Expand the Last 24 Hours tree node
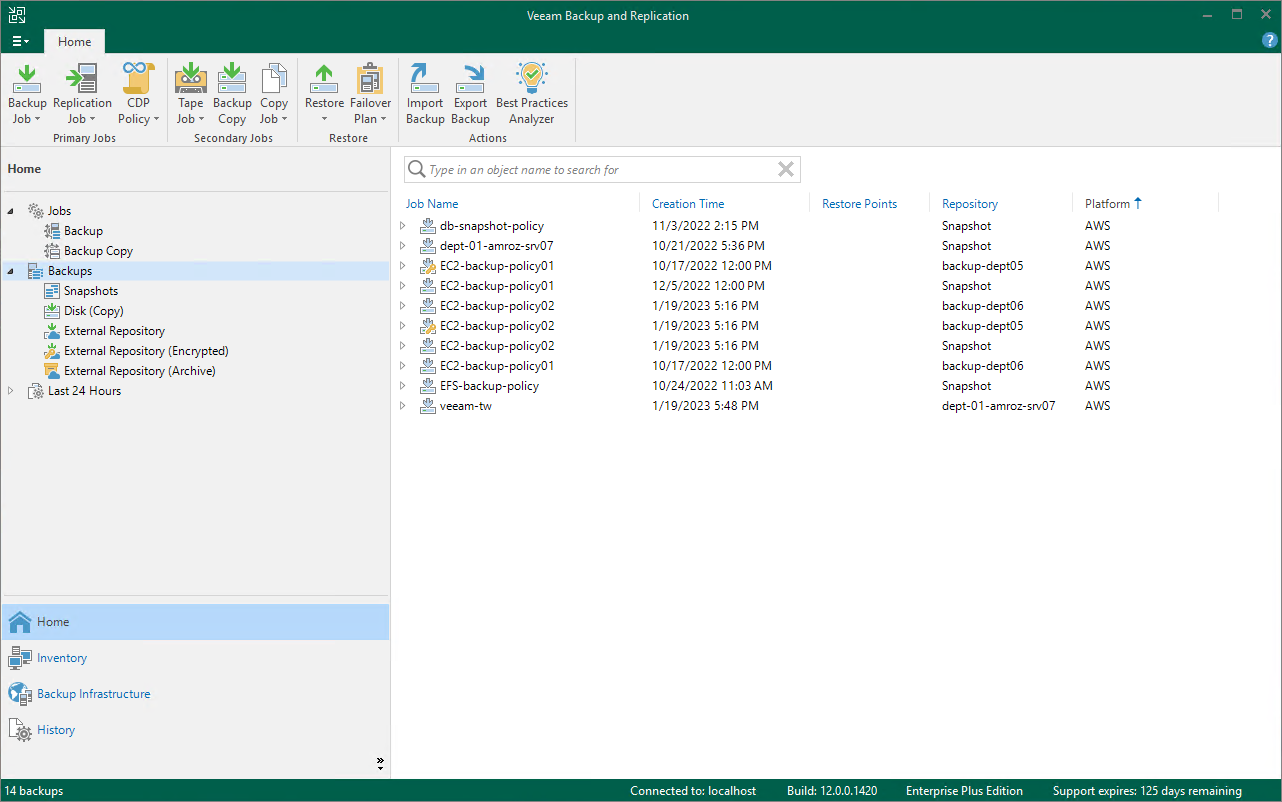 pyautogui.click(x=11, y=391)
